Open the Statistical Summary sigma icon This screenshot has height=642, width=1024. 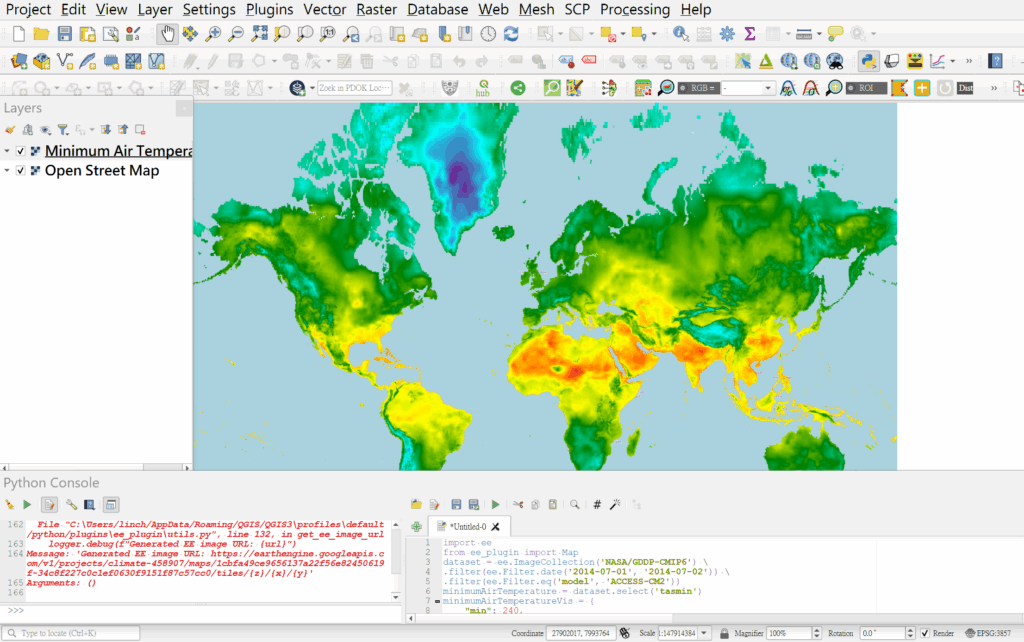tap(750, 34)
